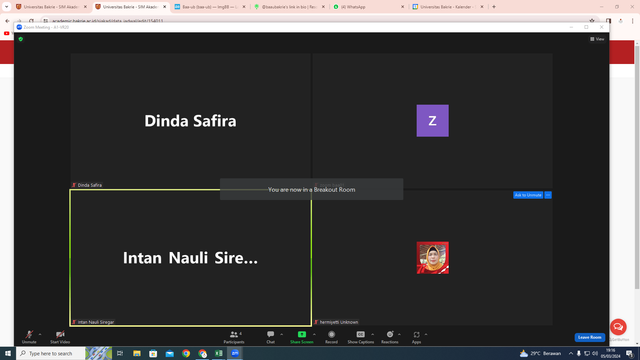Go back in Chrome browser
This screenshot has width=640, height=360.
[x=7, y=21]
